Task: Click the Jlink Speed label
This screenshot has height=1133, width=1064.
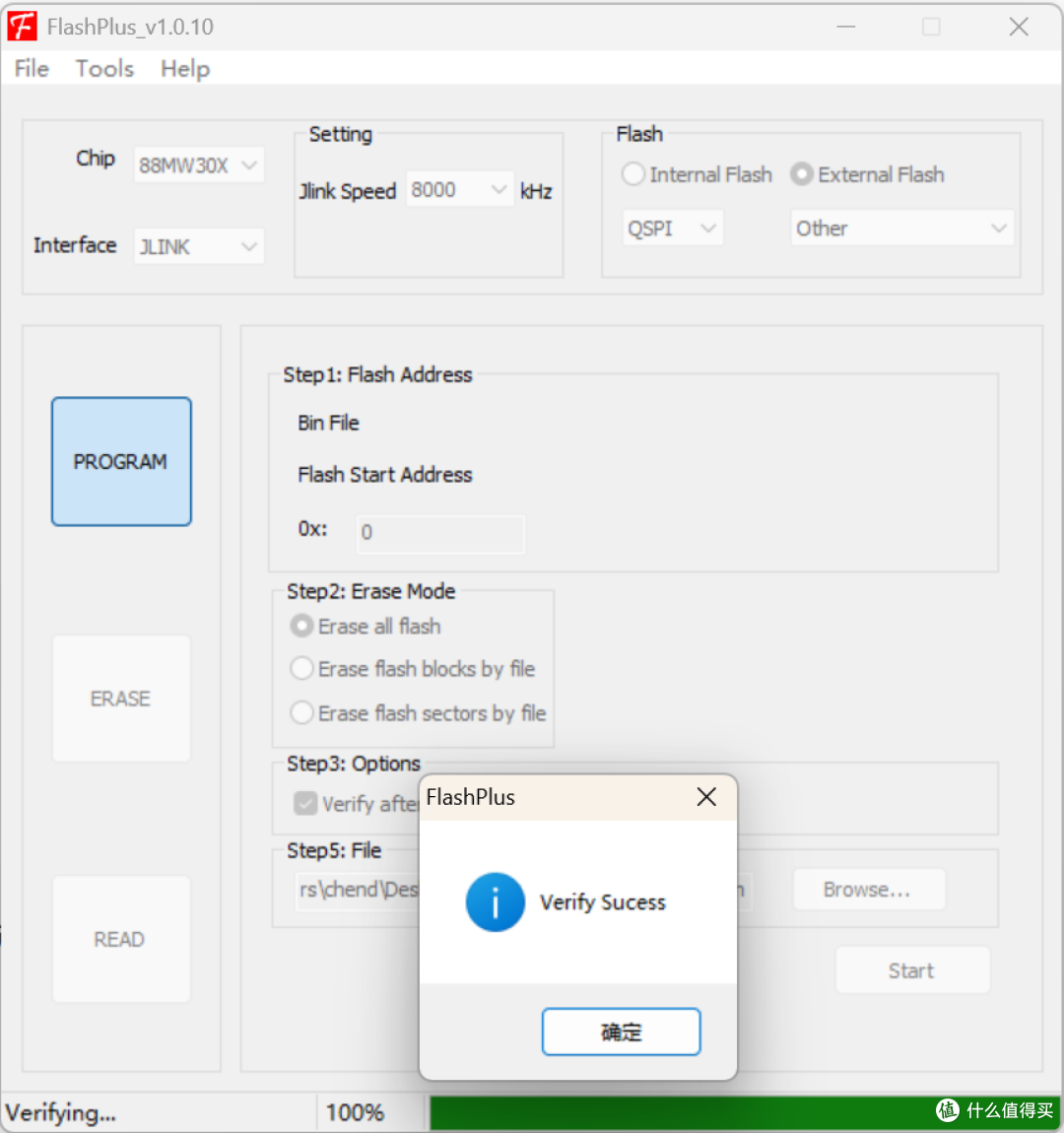Action: [348, 191]
